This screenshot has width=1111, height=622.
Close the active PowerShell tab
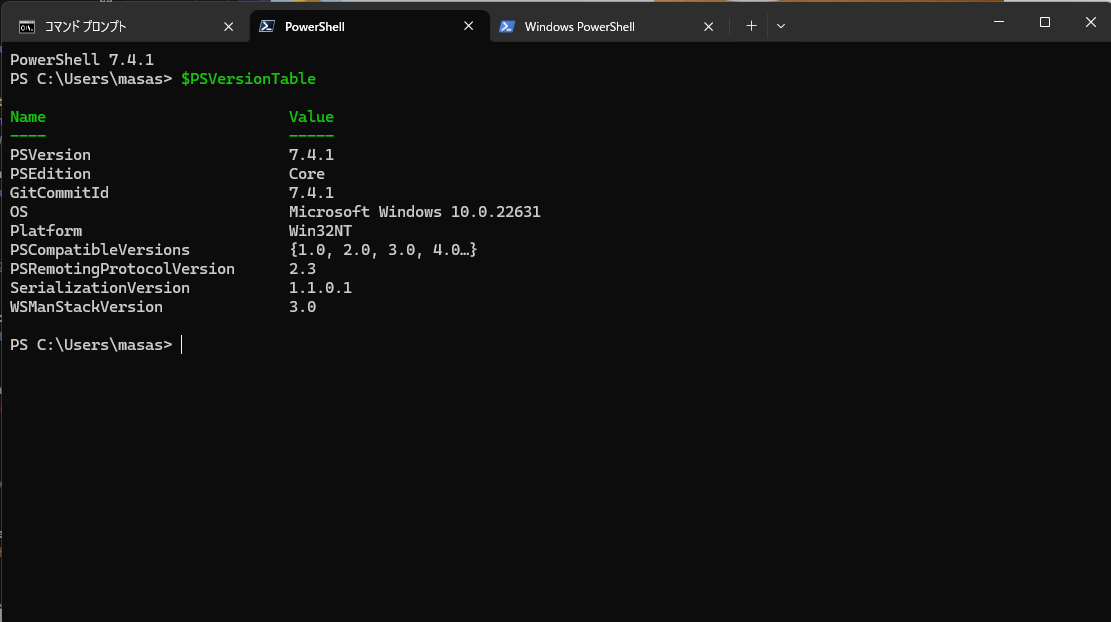[x=469, y=26]
